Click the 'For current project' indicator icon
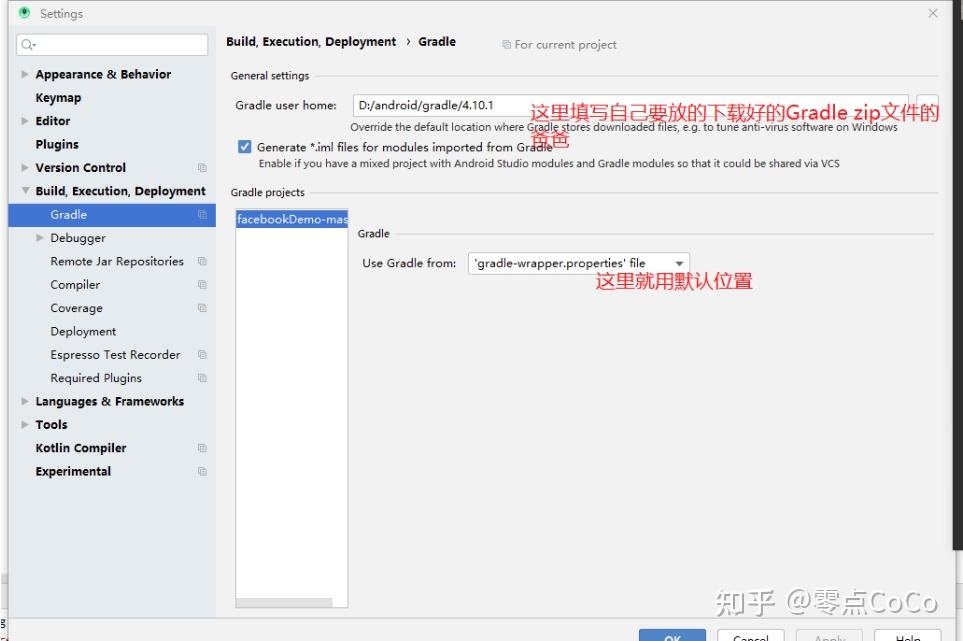Viewport: 963px width, 641px height. [506, 44]
